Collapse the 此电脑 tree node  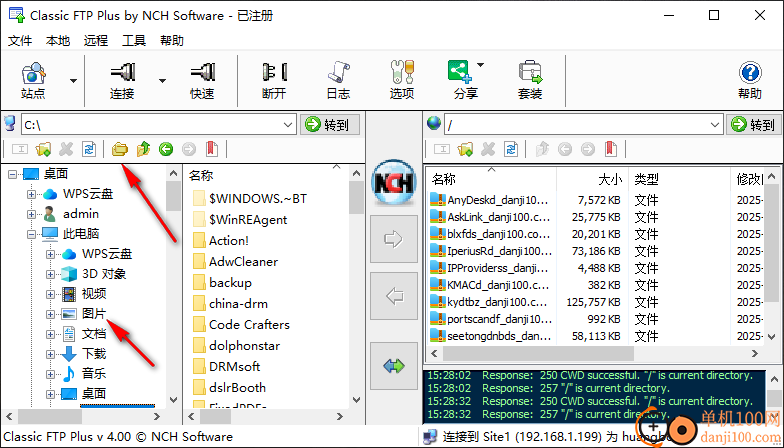click(32, 234)
